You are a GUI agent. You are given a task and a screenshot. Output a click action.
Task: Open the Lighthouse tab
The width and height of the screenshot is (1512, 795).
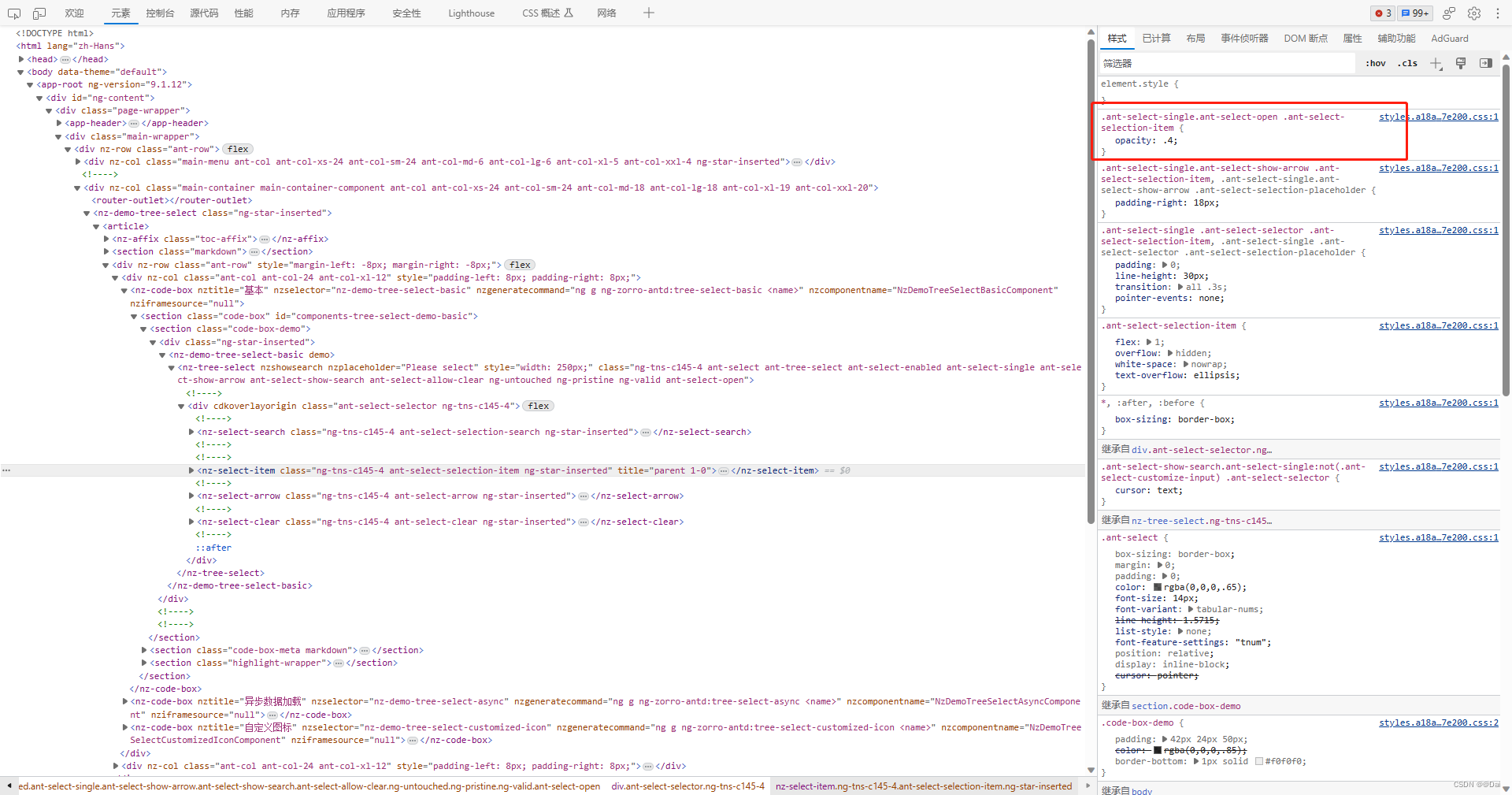(472, 13)
